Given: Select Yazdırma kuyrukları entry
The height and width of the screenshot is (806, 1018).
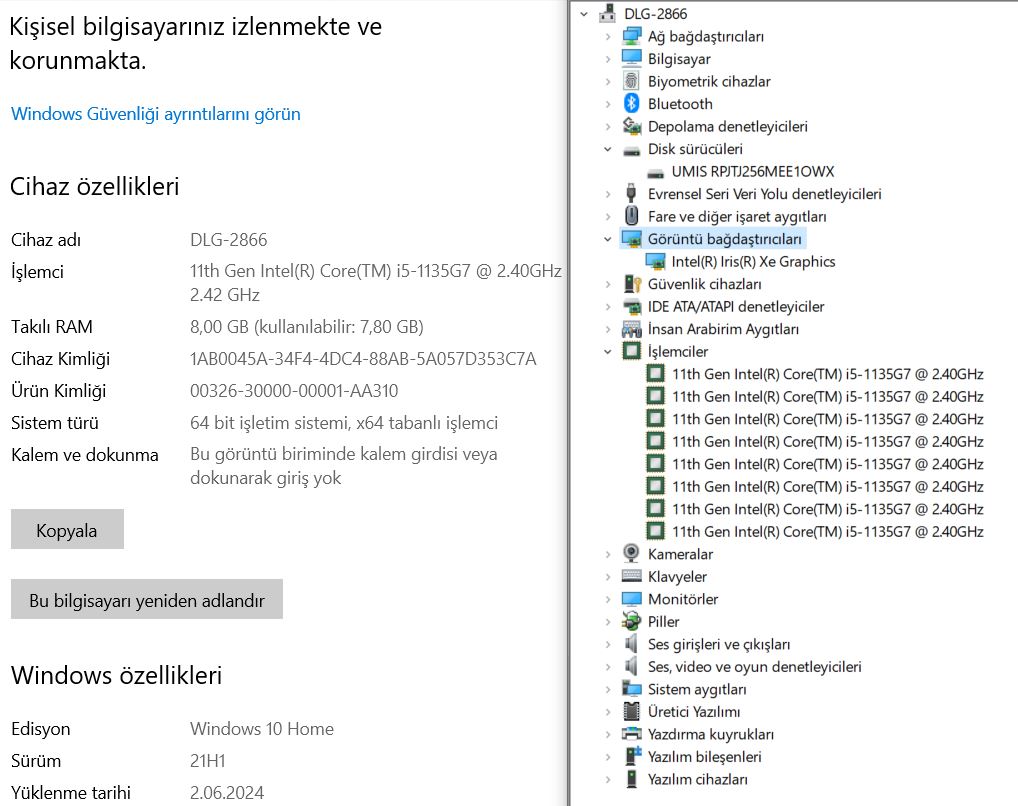Looking at the screenshot, I should [x=710, y=734].
